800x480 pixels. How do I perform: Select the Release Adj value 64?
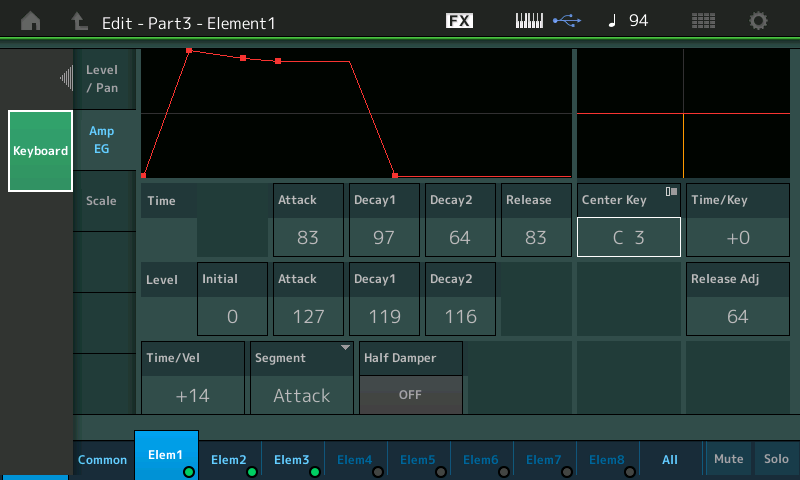(x=737, y=316)
